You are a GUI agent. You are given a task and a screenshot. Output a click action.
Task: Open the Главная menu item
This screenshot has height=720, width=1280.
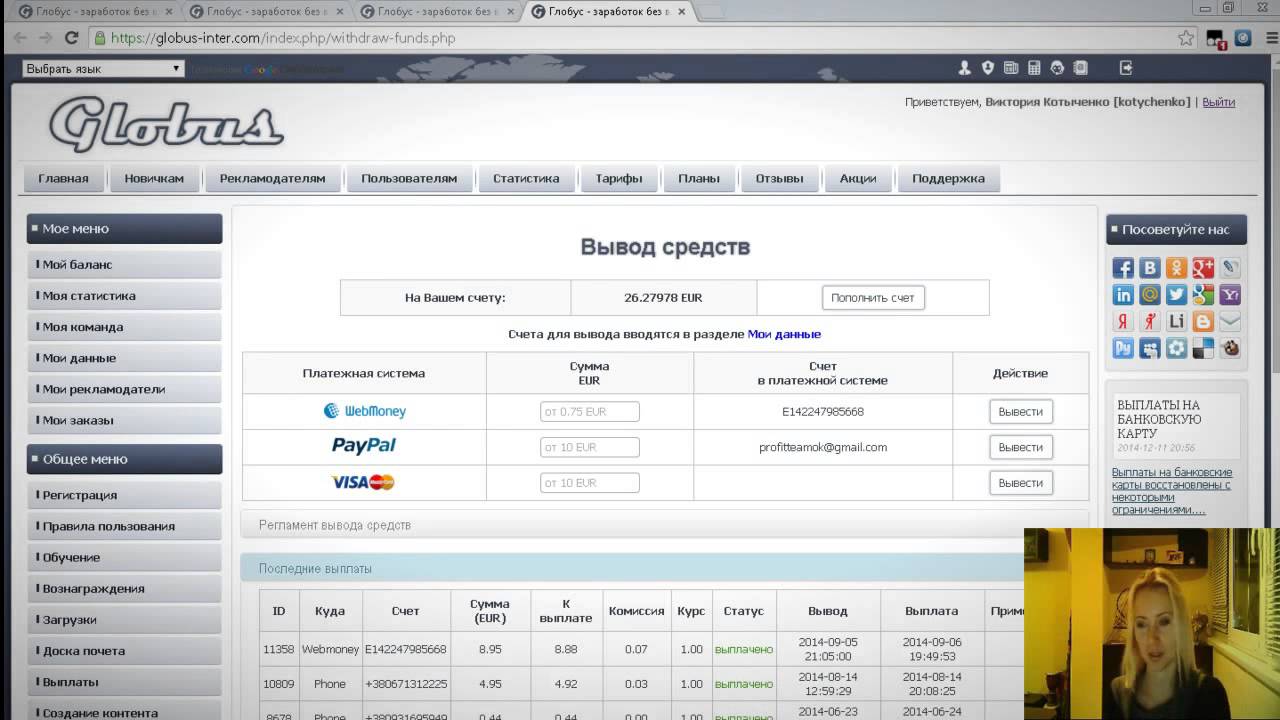coord(63,179)
